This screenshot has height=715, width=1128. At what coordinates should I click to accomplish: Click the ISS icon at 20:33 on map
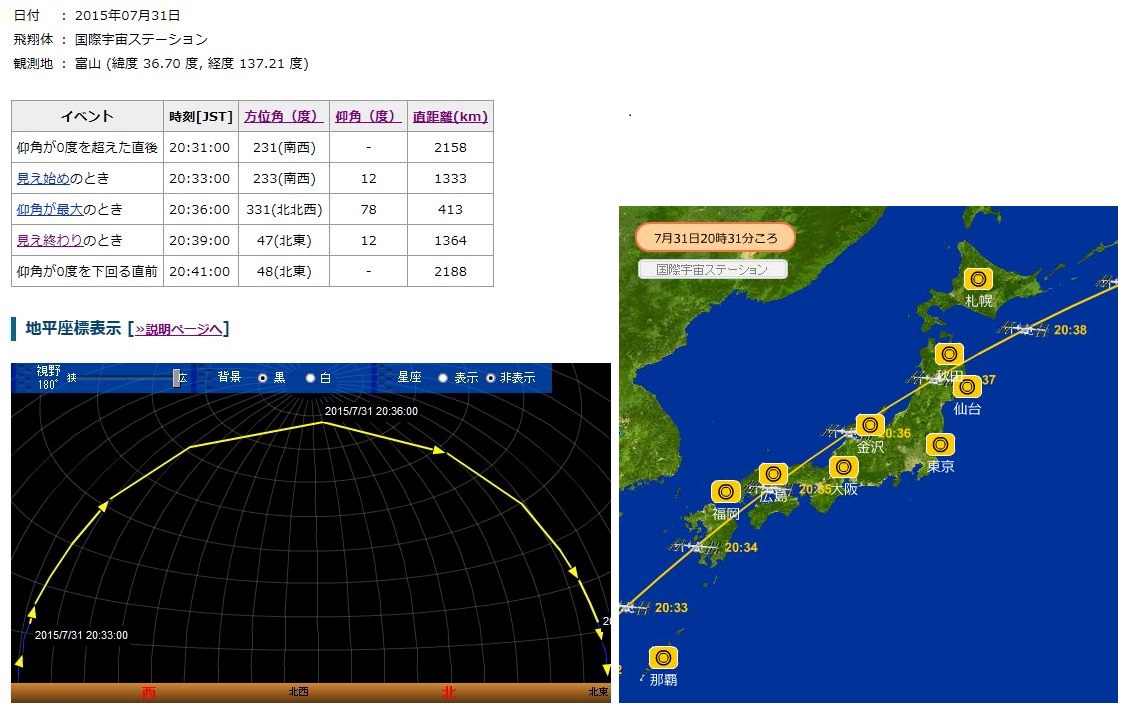point(634,608)
